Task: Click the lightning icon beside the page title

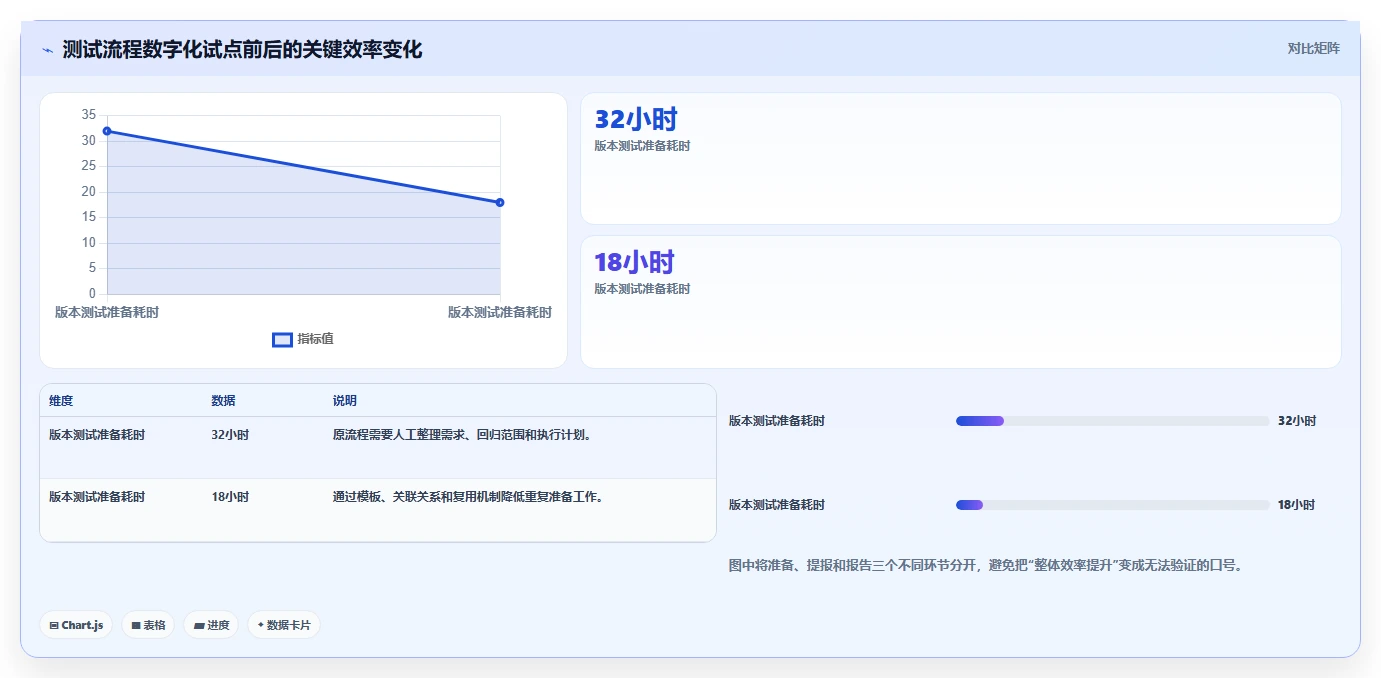Action: [47, 50]
